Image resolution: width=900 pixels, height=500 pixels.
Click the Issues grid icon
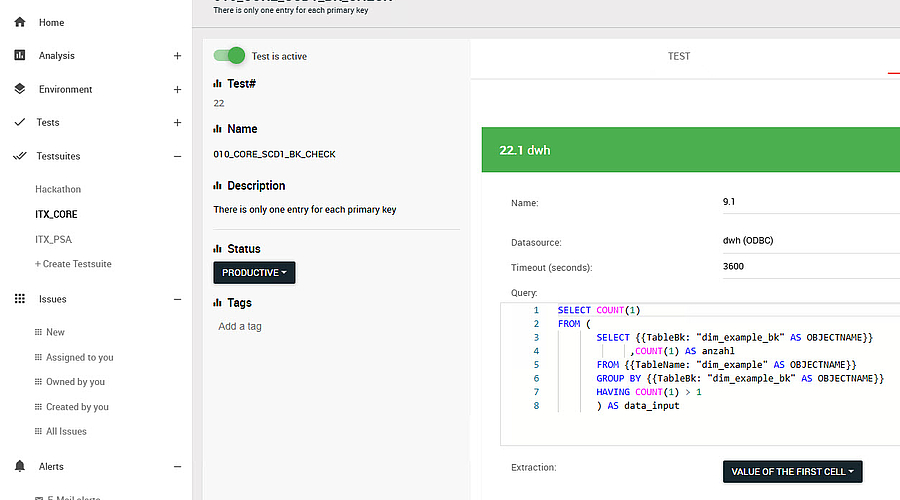[20, 299]
